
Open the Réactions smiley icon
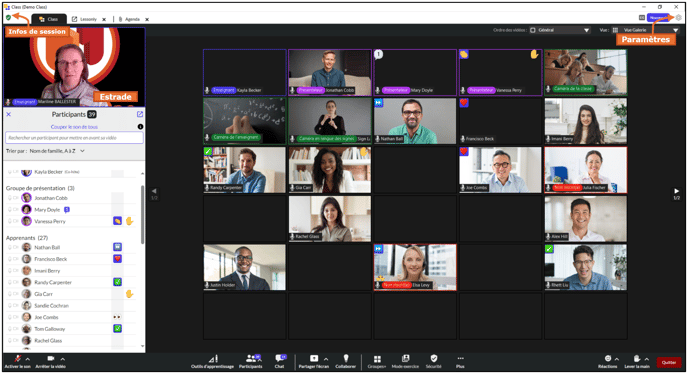click(x=608, y=358)
